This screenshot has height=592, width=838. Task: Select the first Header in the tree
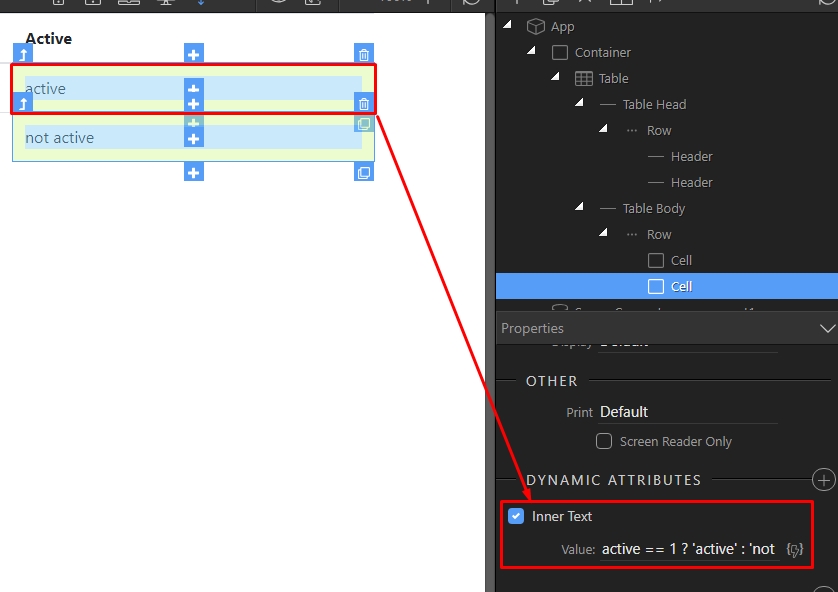click(x=691, y=156)
